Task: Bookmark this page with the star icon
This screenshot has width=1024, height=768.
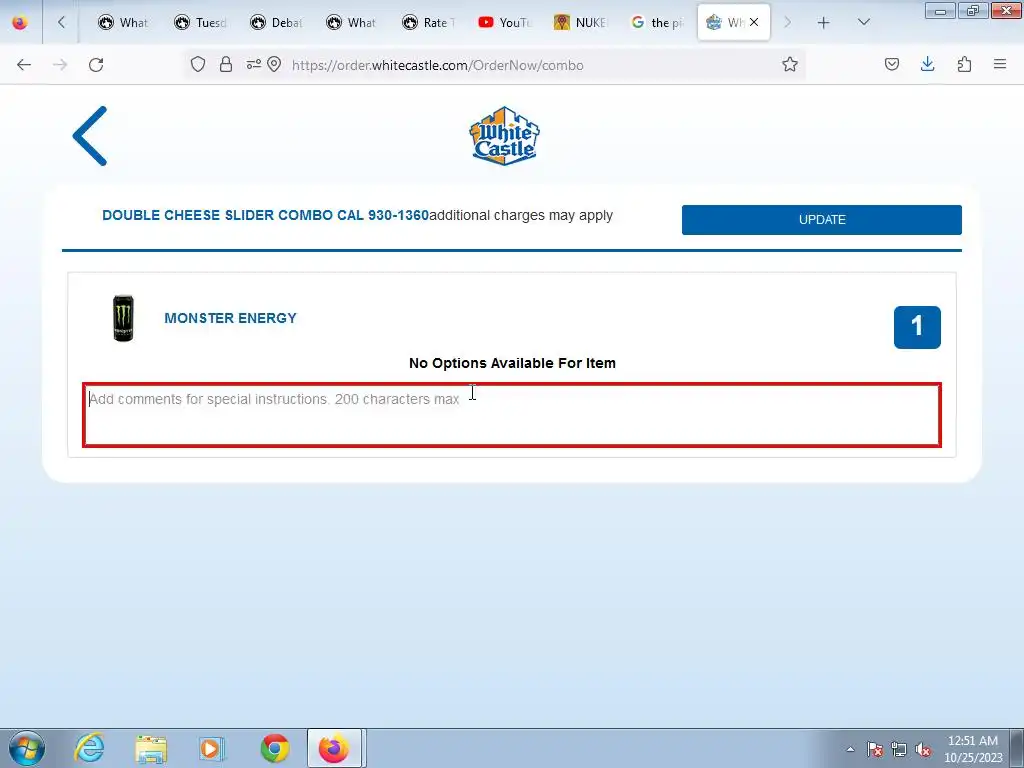Action: tap(790, 65)
